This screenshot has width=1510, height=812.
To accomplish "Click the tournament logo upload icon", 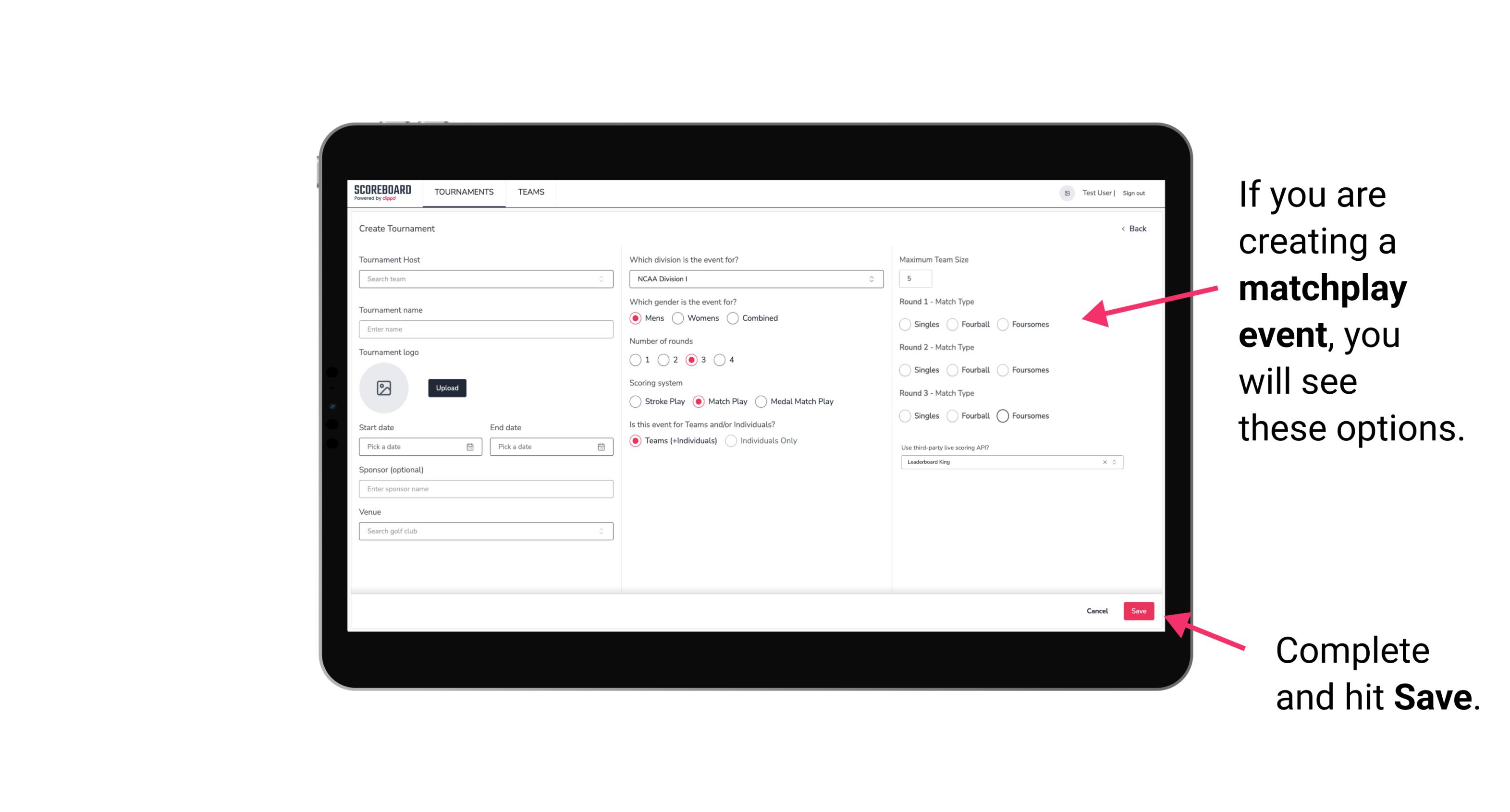I will click(x=384, y=388).
